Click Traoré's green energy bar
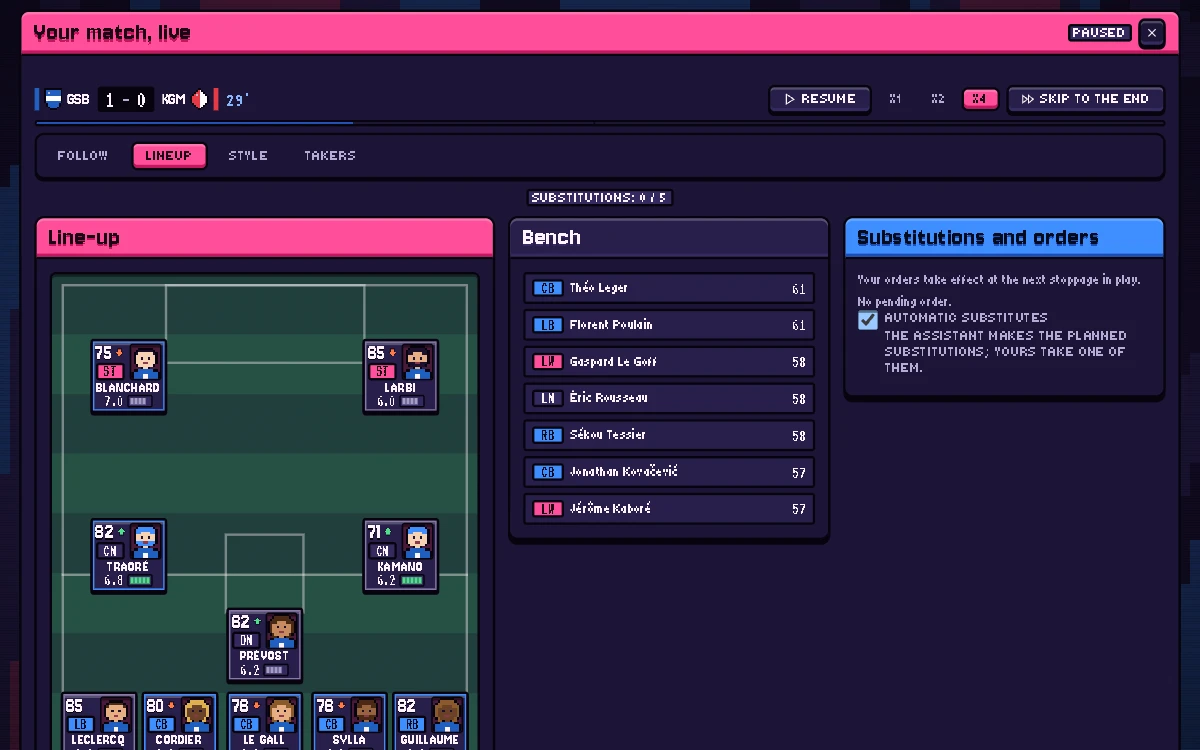Viewport: 1200px width, 750px height. point(139,580)
